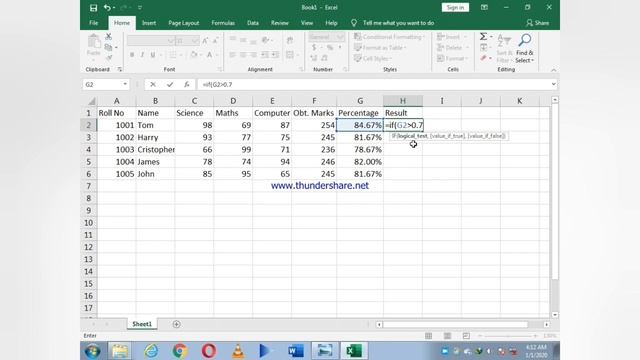This screenshot has width=640, height=360.
Task: Open Find & Select magnifier
Action: (x=524, y=40)
